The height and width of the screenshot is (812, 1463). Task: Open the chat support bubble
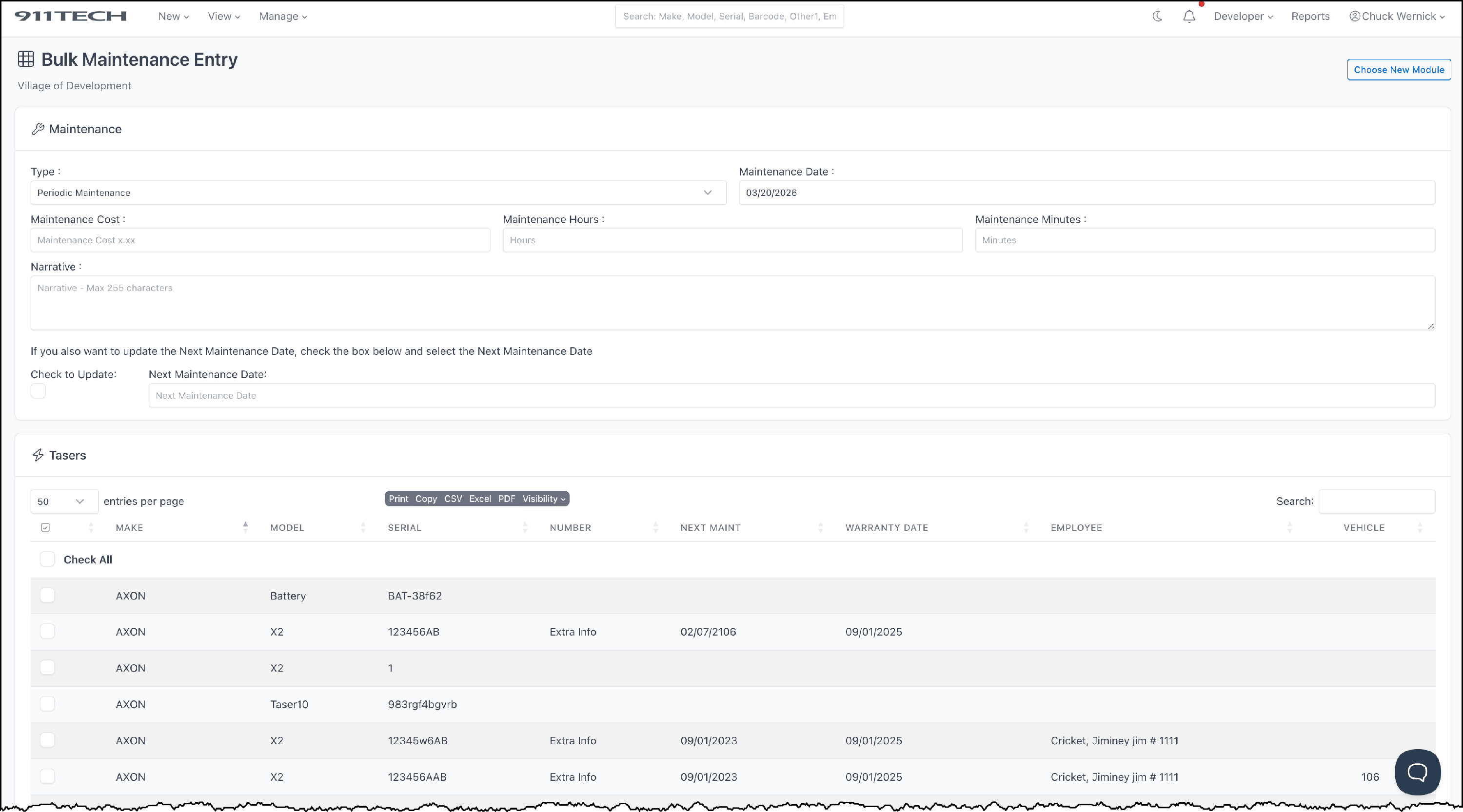[1417, 772]
